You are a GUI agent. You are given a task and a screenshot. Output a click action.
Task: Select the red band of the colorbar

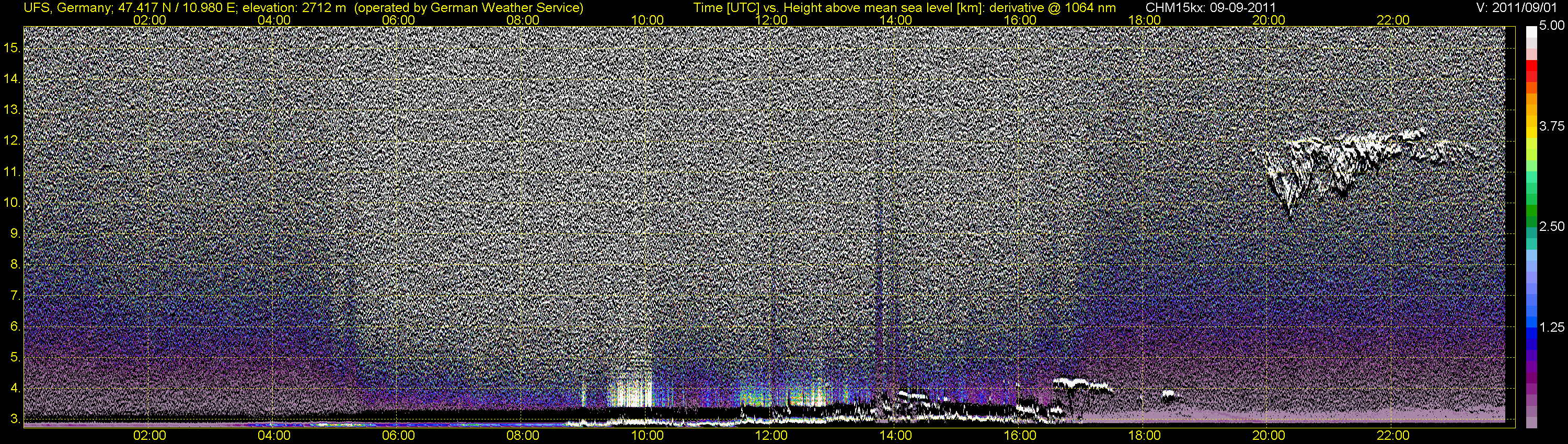click(1531, 67)
